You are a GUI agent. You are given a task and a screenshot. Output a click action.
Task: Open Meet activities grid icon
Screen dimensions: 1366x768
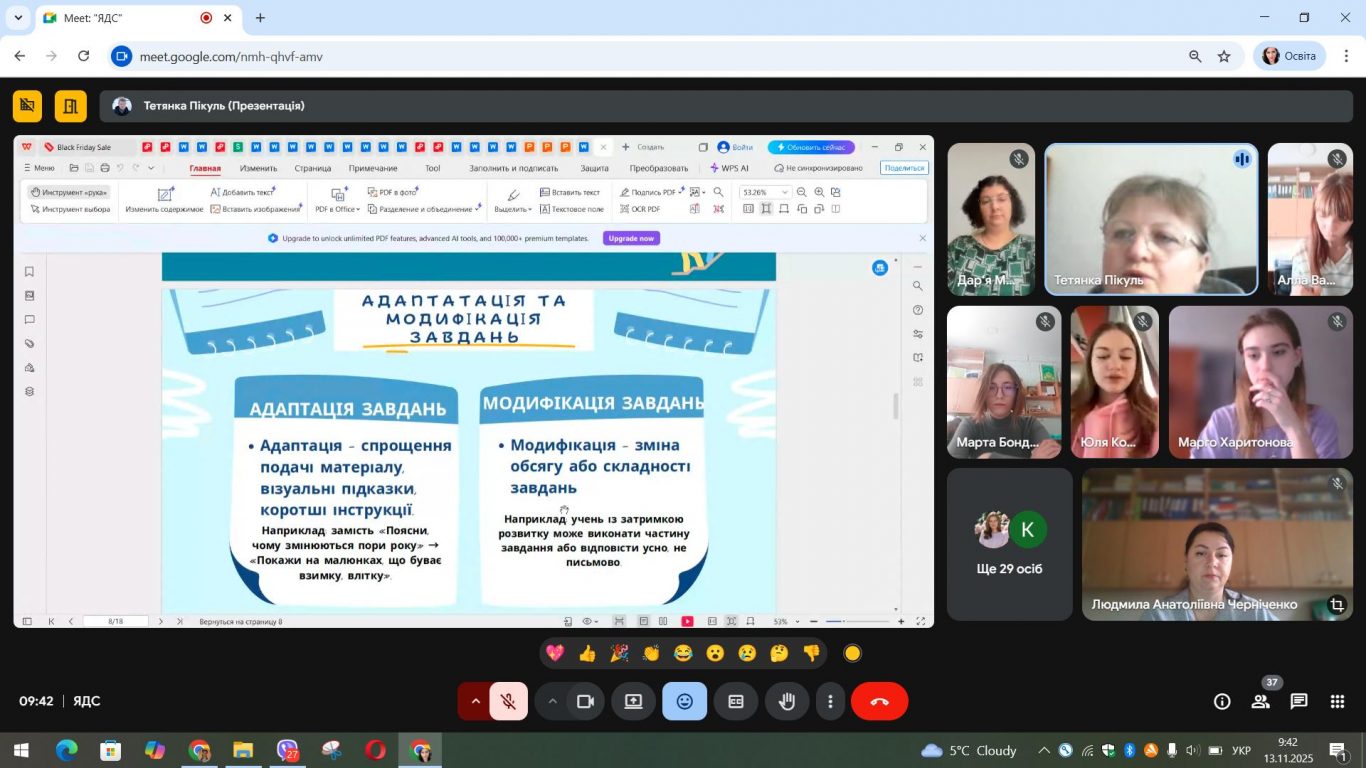1337,702
